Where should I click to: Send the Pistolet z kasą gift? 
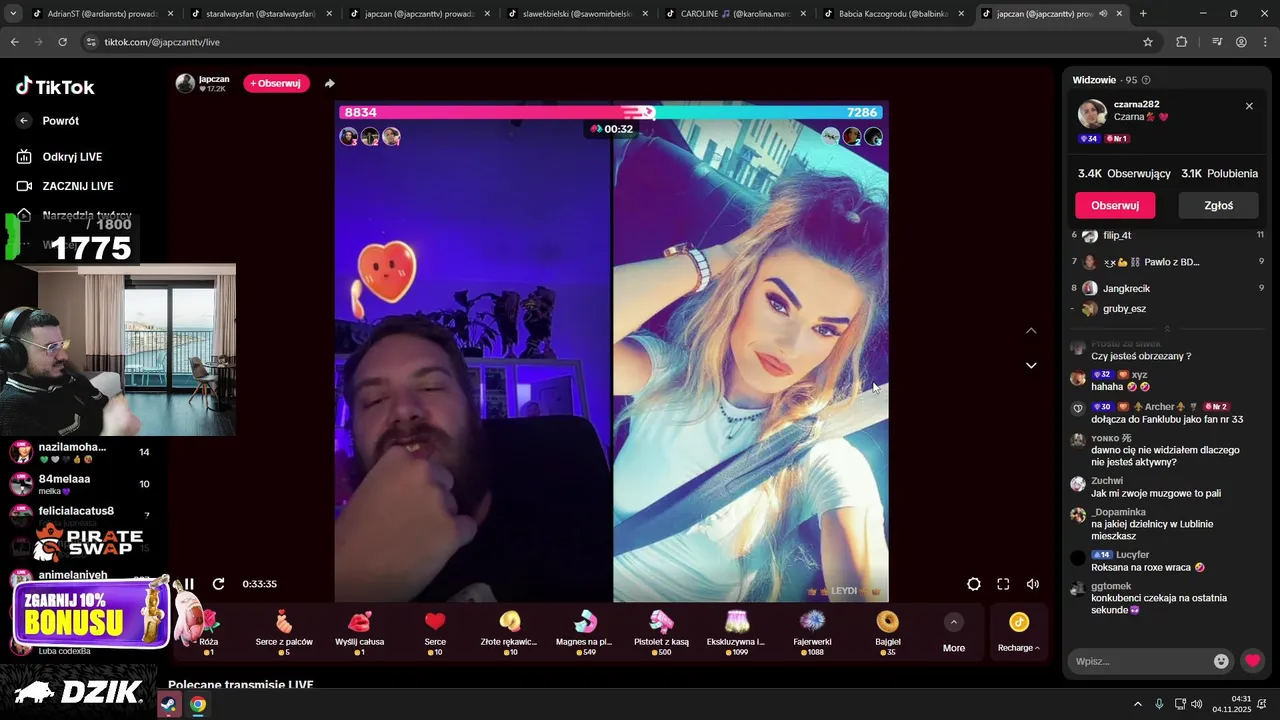661,632
